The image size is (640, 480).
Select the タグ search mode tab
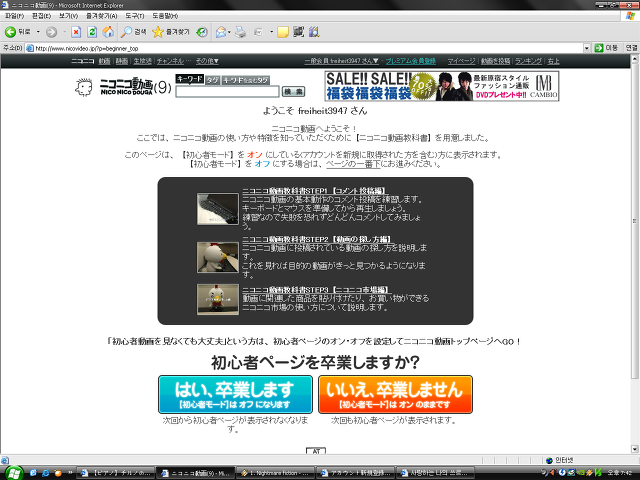click(212, 80)
